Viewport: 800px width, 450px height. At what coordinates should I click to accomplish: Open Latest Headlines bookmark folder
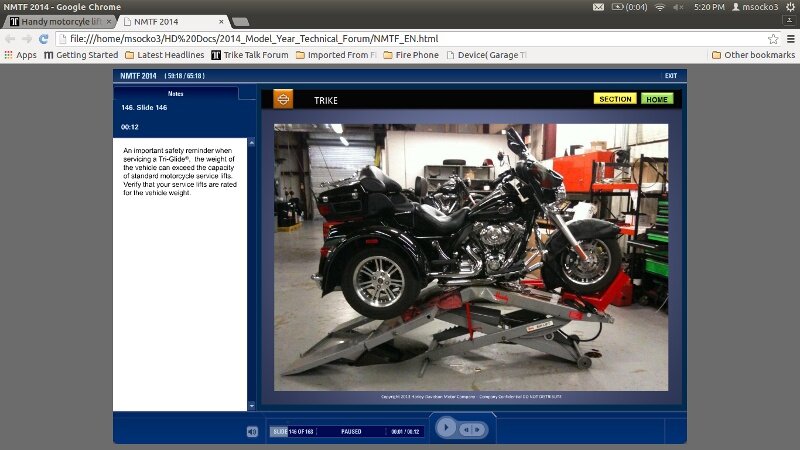pyautogui.click(x=164, y=55)
